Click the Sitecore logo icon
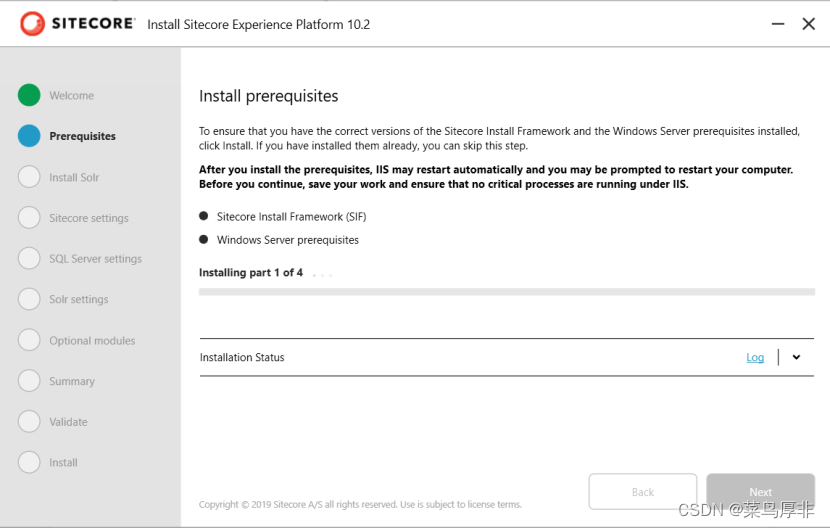Image resolution: width=830 pixels, height=528 pixels. [x=32, y=24]
